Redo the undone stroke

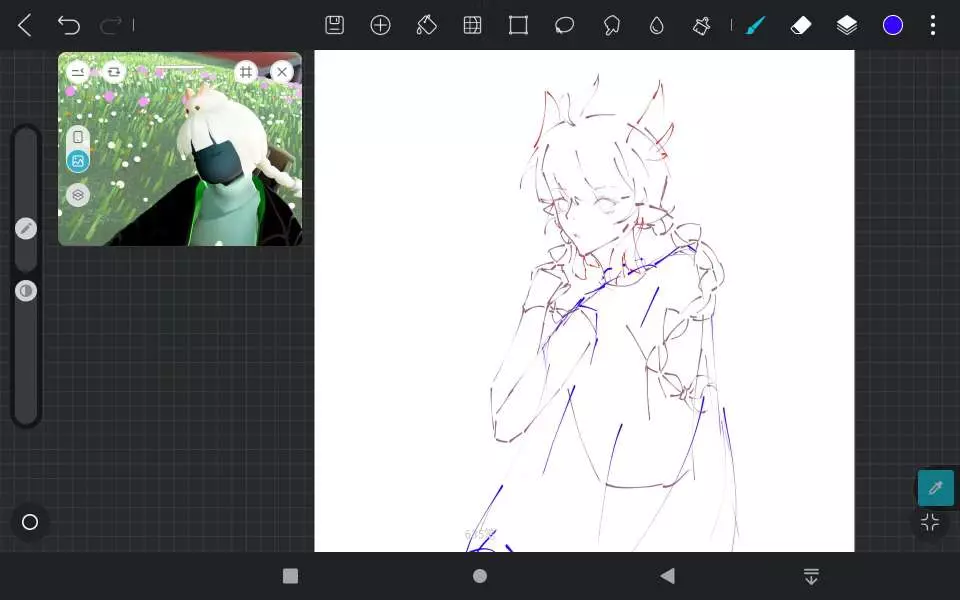coord(111,25)
